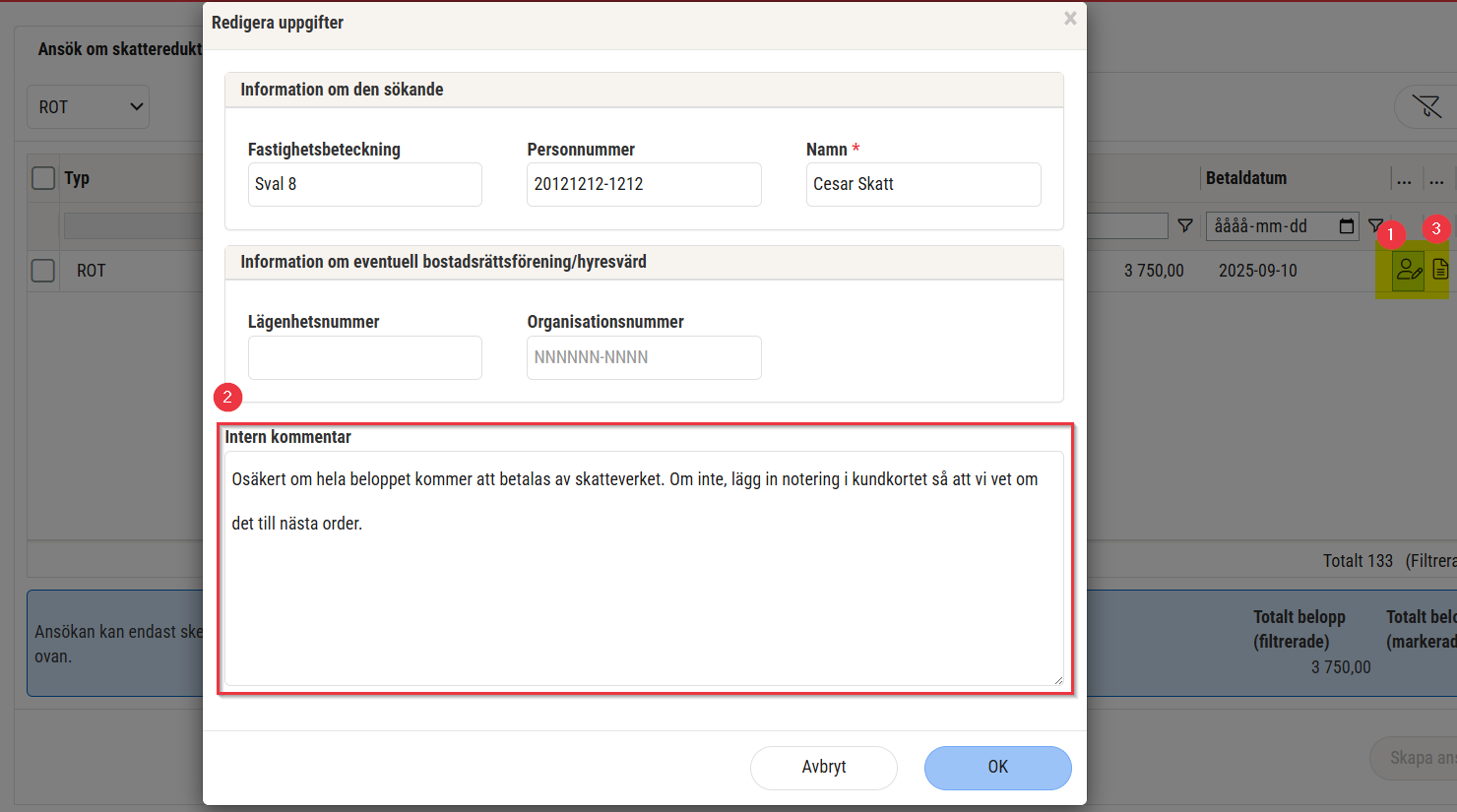Close the Redigera uppgifter dialog with X
Image resolution: width=1457 pixels, height=812 pixels.
coord(1070,19)
